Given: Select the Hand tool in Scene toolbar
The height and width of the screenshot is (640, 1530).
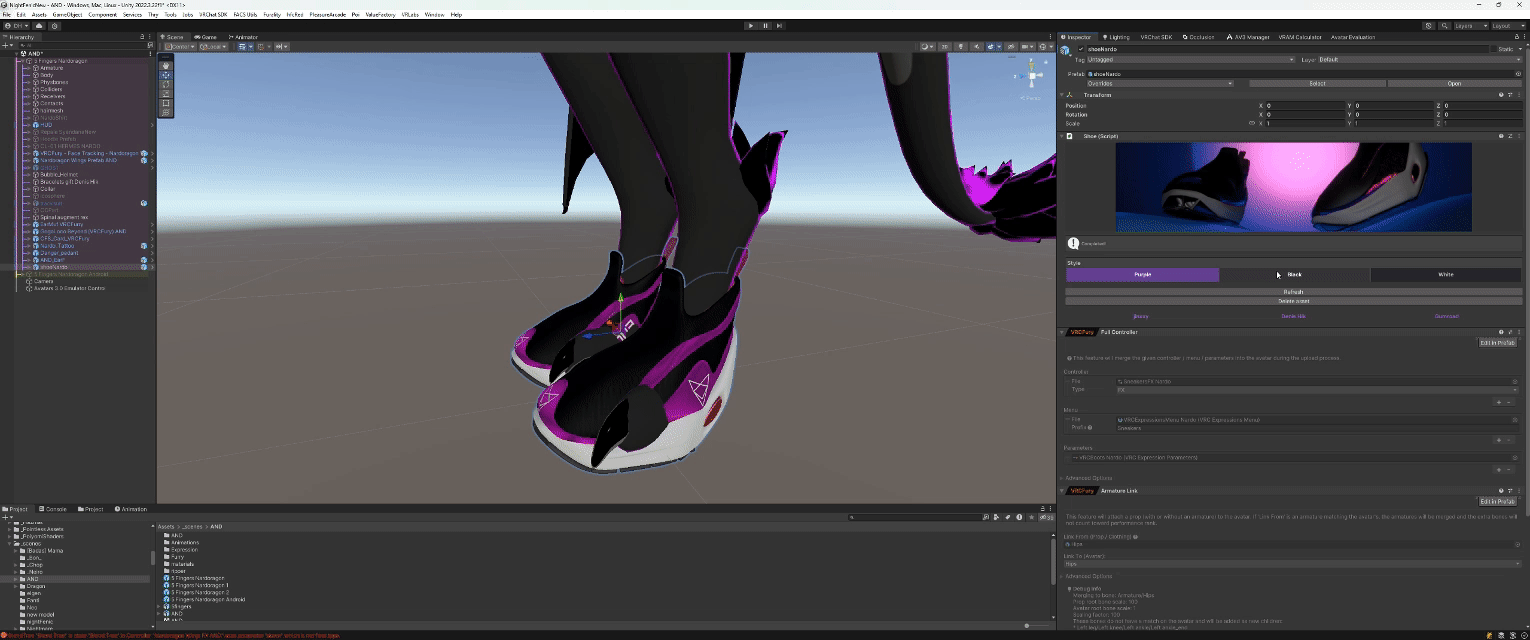Looking at the screenshot, I should [x=166, y=66].
